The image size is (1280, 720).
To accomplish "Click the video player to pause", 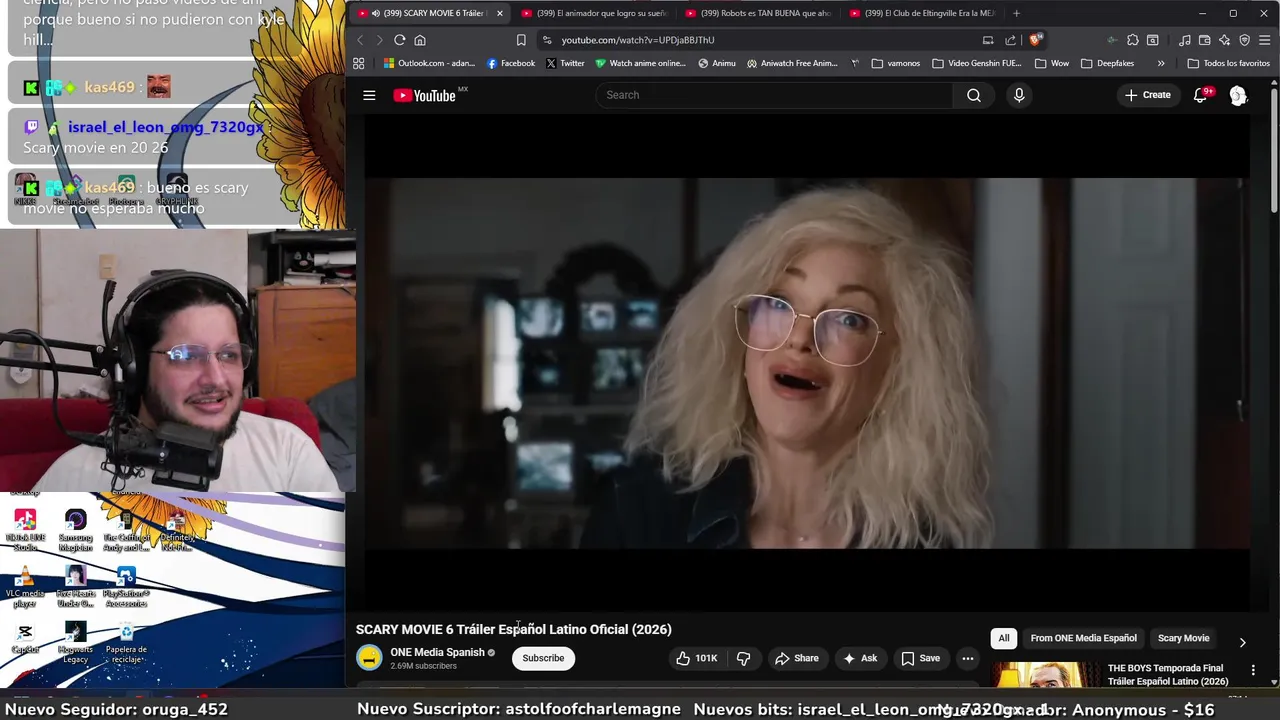I will [807, 362].
